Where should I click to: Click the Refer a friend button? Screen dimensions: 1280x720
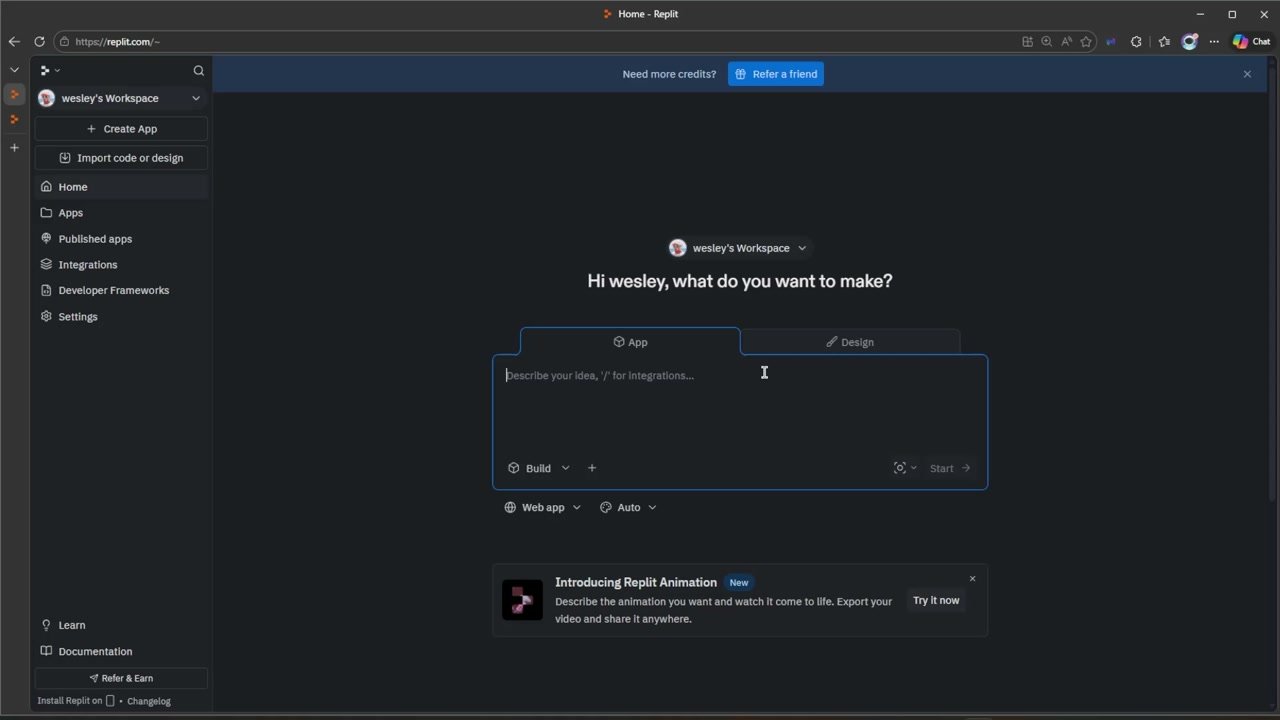pos(775,74)
